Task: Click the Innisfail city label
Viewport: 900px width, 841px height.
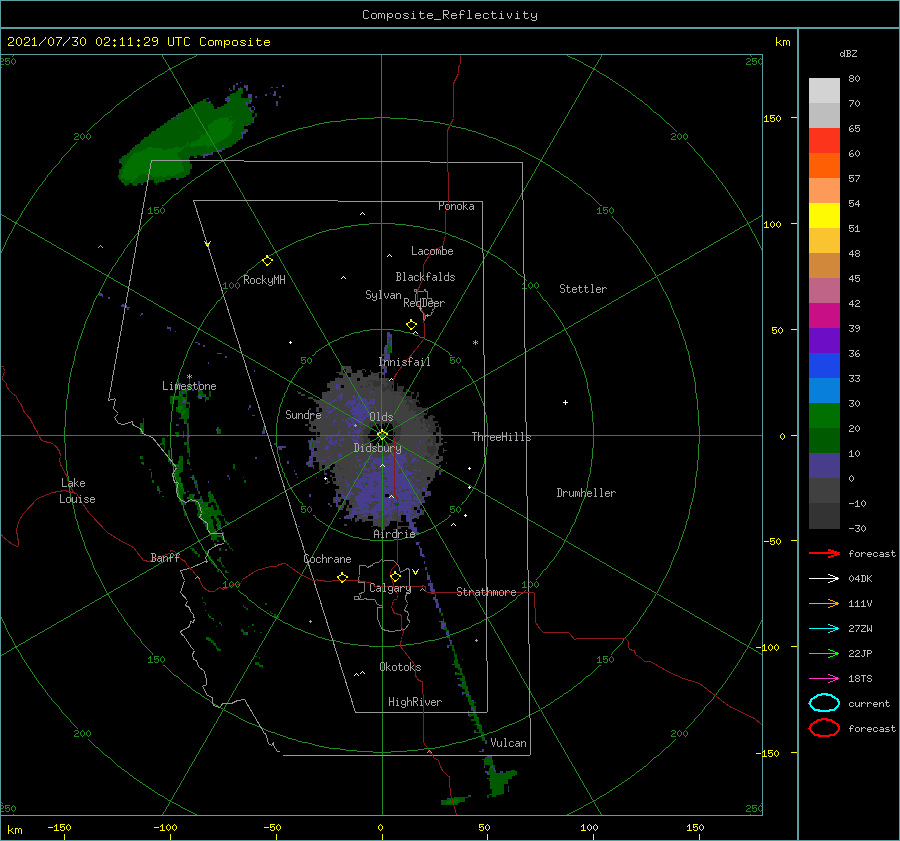Action: click(x=404, y=362)
